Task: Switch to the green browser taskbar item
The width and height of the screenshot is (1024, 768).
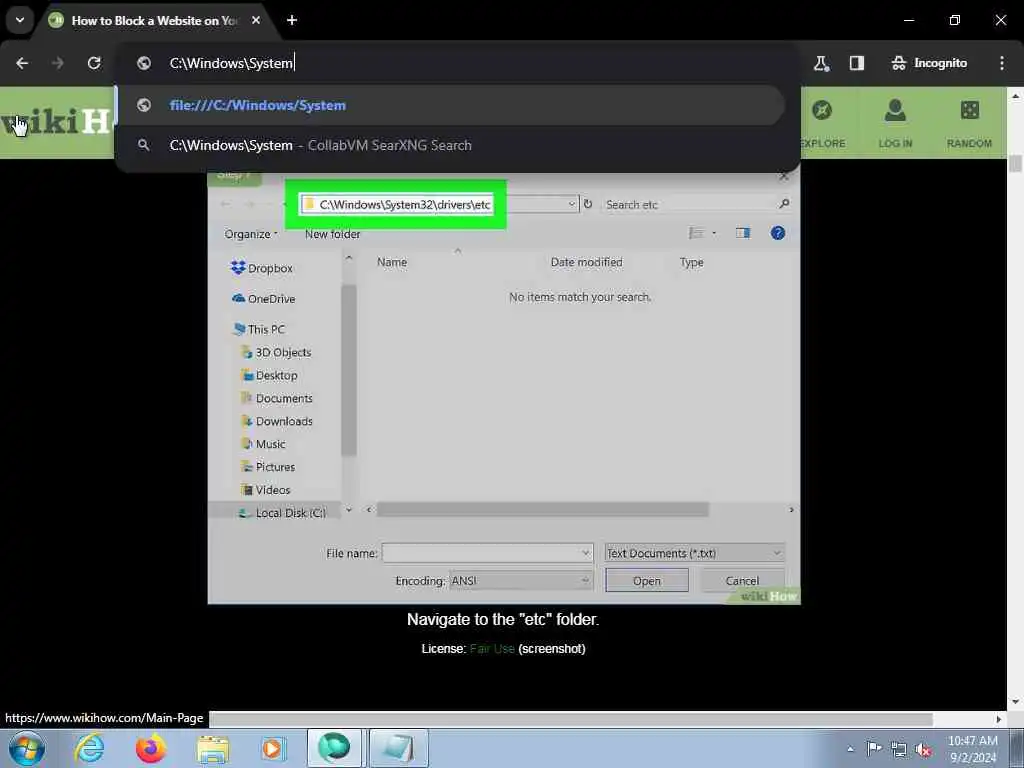Action: 334,748
